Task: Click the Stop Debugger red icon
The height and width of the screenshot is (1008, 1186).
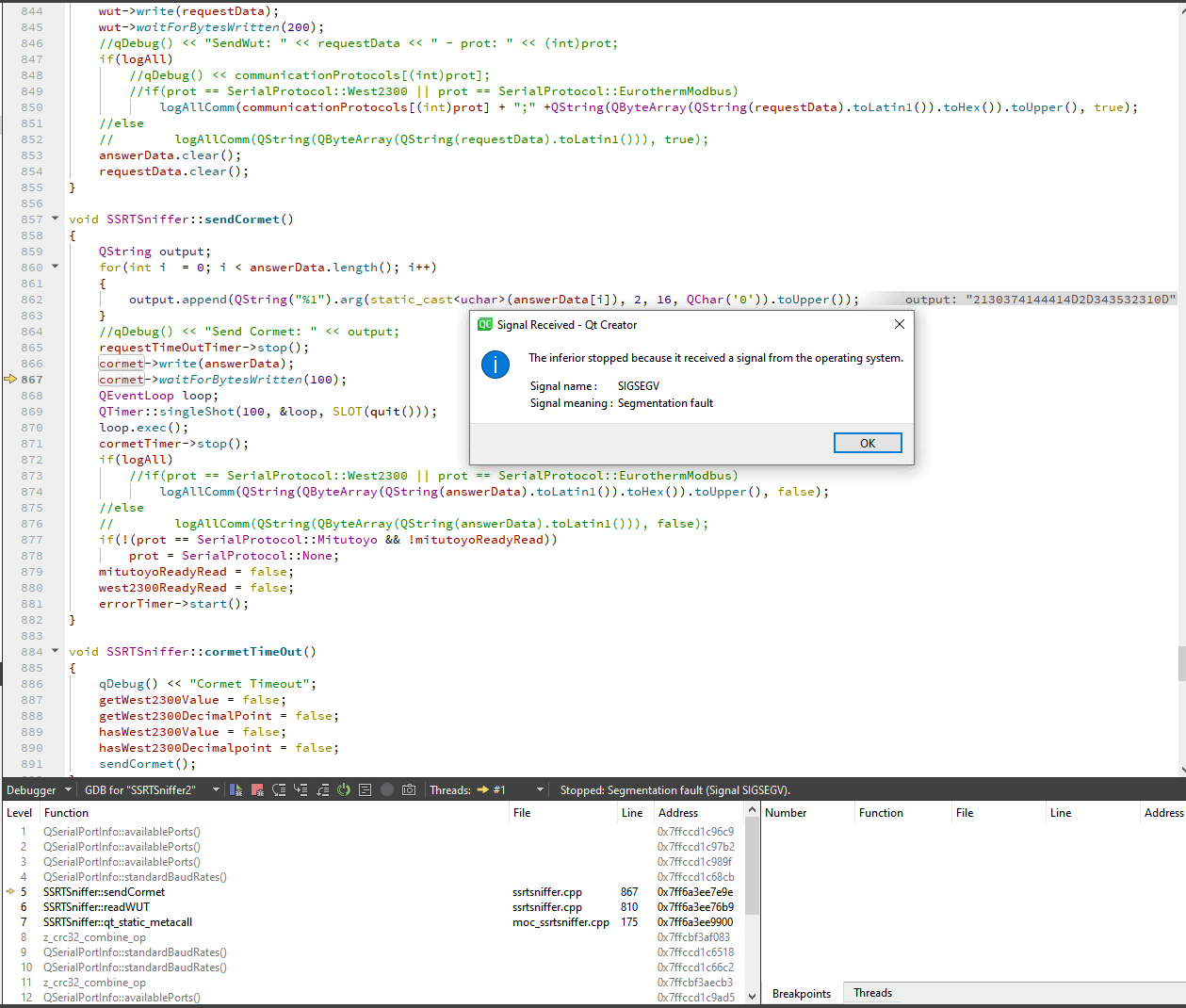Action: point(257,789)
